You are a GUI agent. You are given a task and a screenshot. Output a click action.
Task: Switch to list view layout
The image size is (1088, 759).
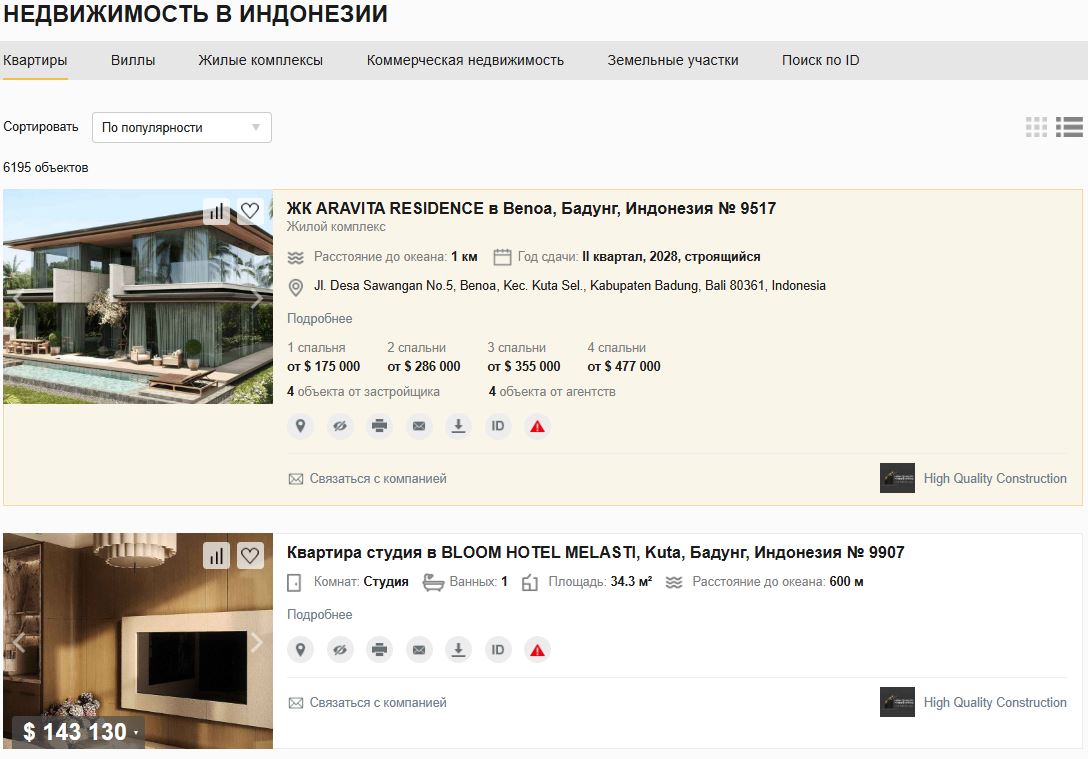(x=1069, y=127)
